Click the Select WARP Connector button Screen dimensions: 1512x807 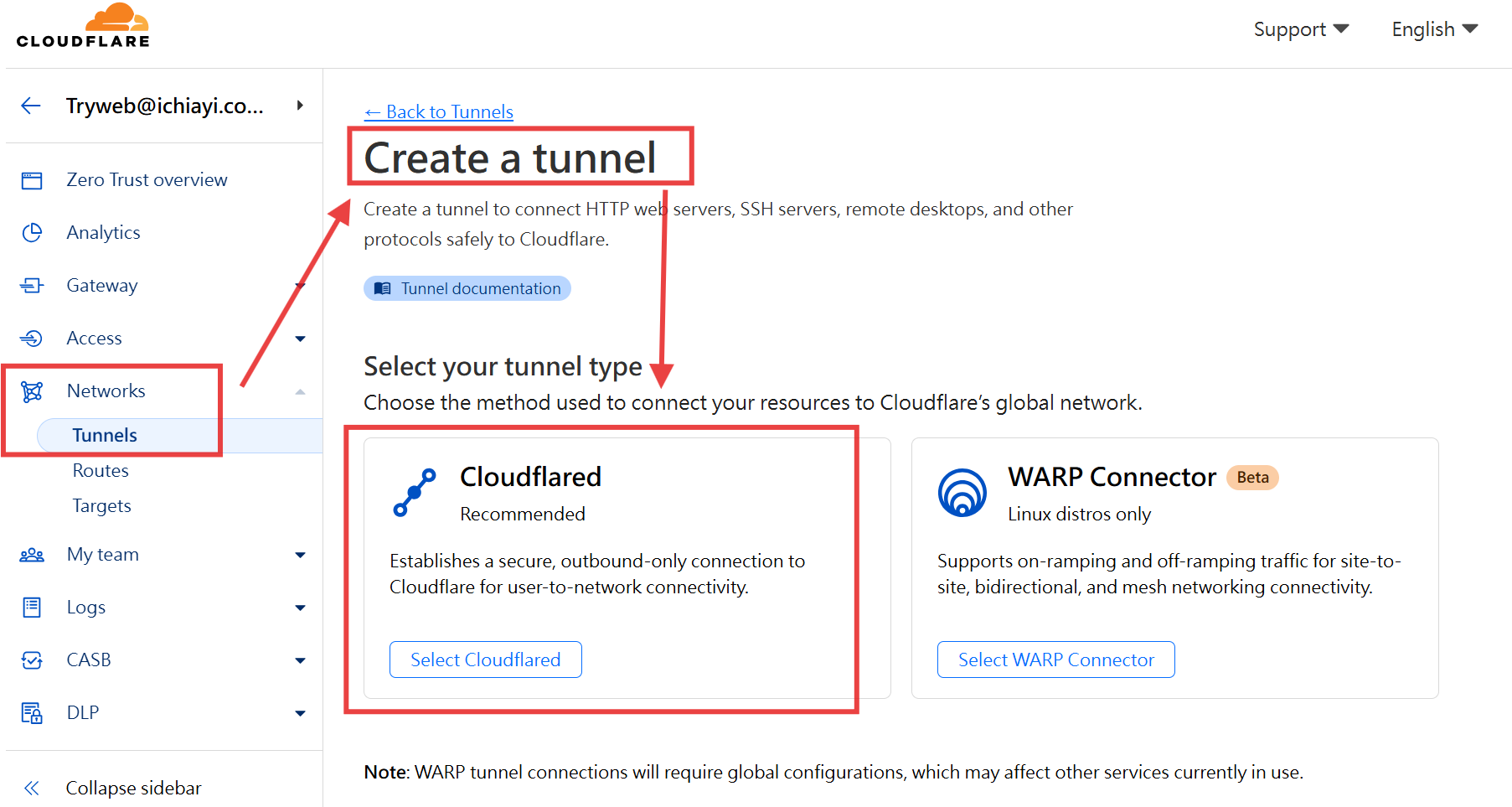pos(1056,660)
